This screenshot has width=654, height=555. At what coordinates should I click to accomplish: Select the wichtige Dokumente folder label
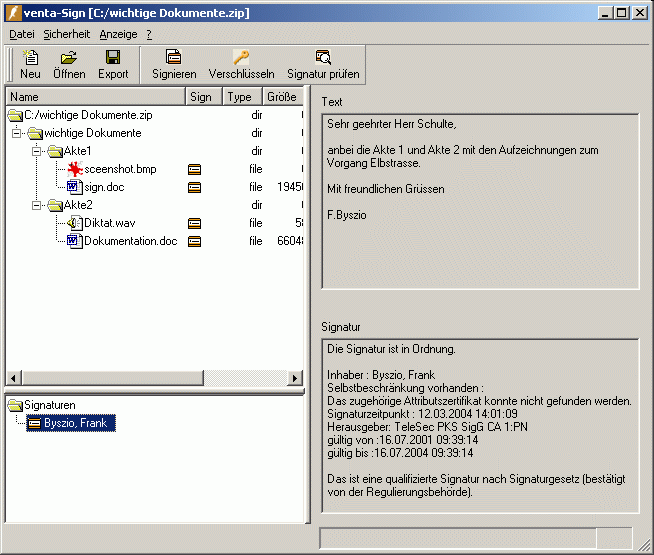(x=93, y=133)
